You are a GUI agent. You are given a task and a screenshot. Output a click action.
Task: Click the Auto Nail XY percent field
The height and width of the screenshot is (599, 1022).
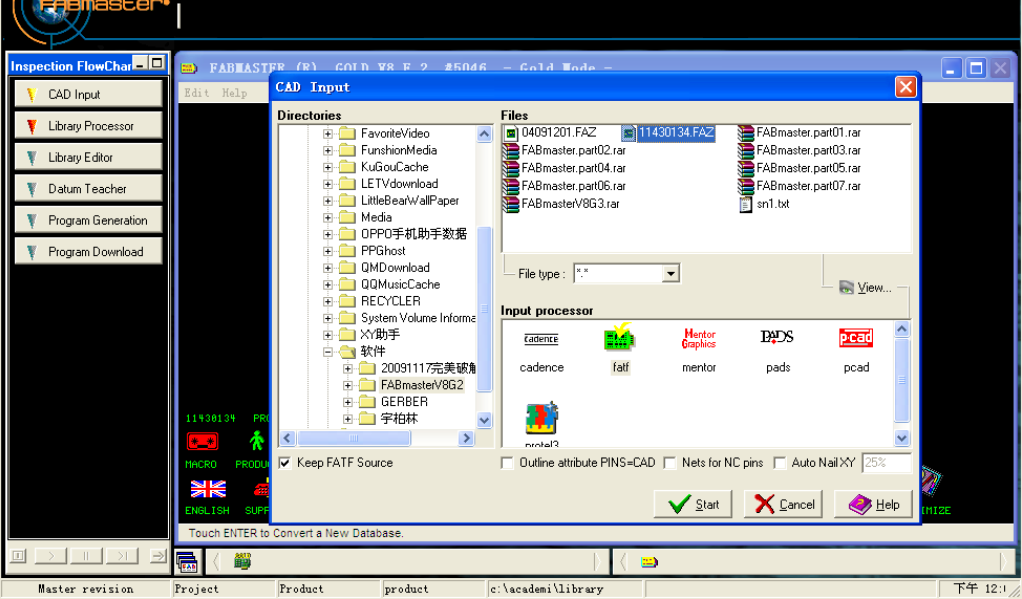pos(886,463)
